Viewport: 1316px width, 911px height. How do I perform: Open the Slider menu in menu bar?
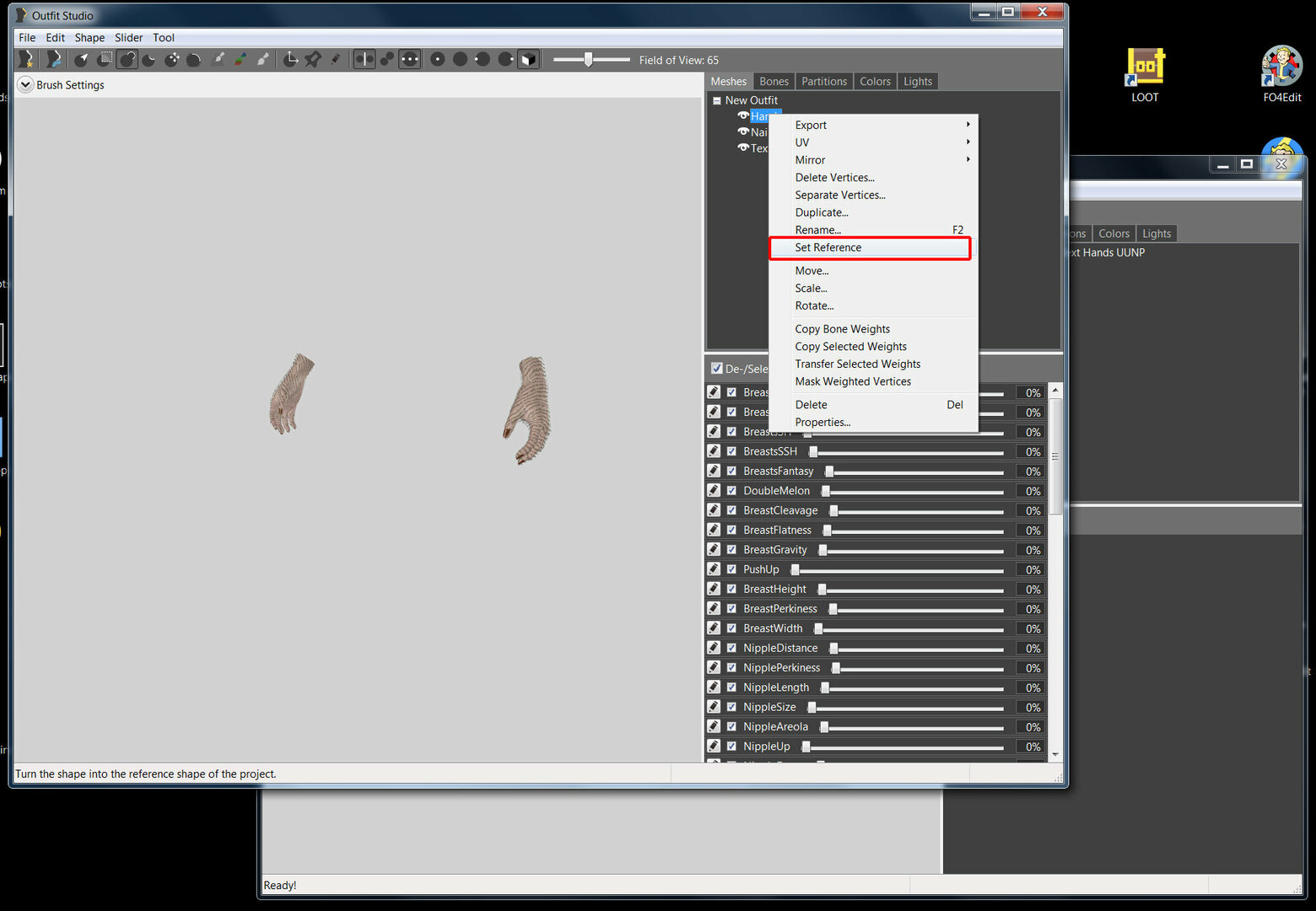(x=128, y=37)
